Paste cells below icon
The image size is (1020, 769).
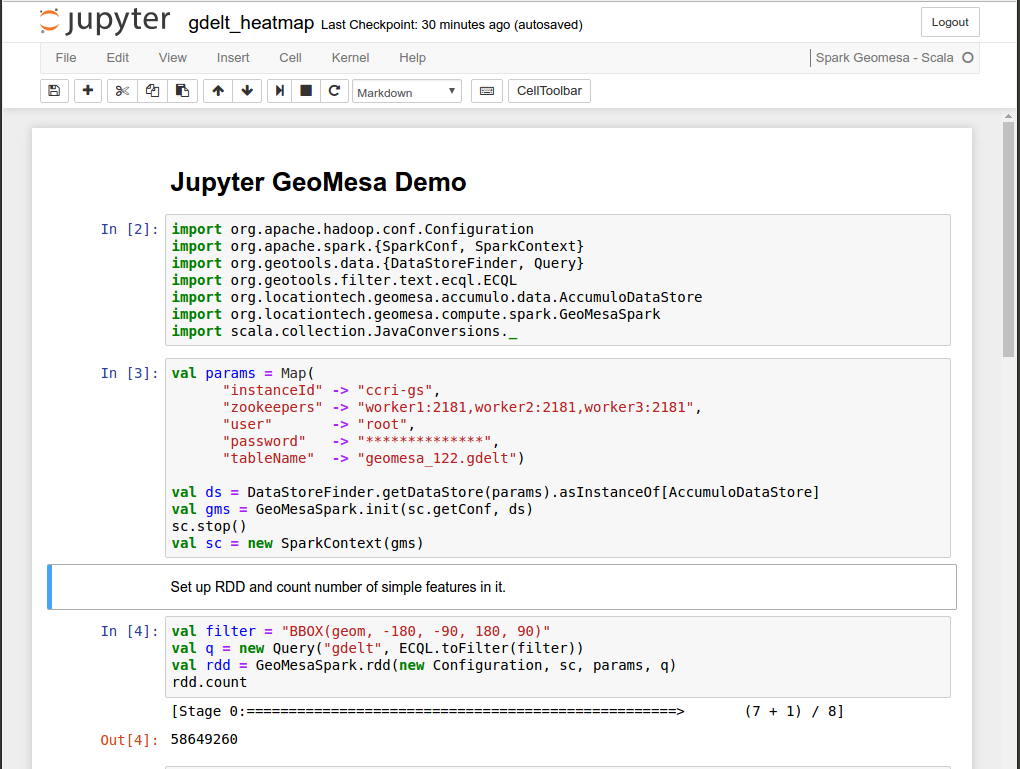coord(183,91)
